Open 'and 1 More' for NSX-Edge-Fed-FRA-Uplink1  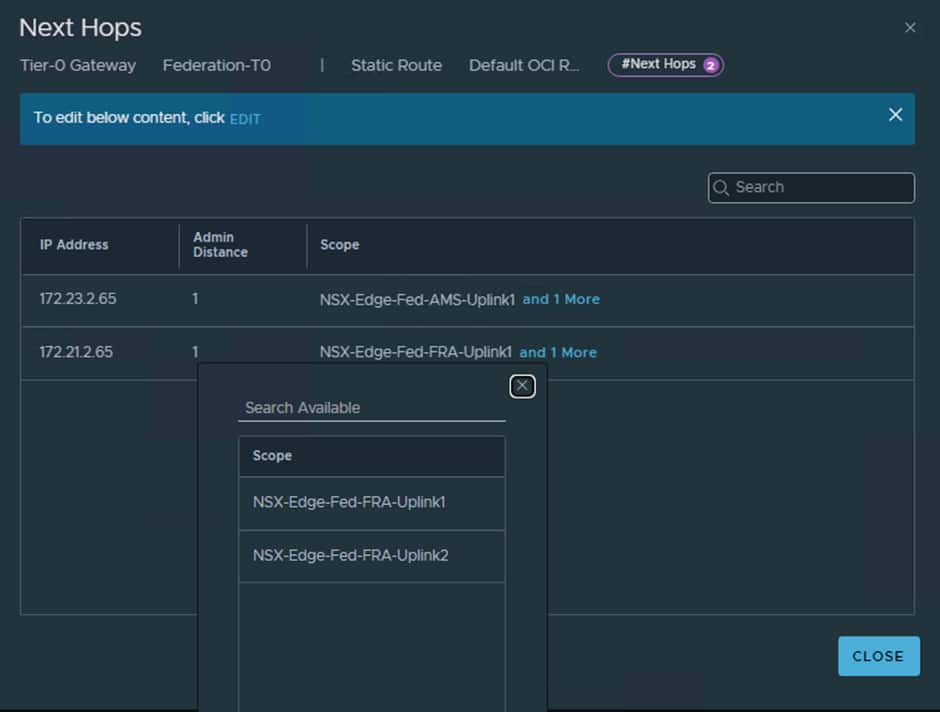(x=558, y=352)
